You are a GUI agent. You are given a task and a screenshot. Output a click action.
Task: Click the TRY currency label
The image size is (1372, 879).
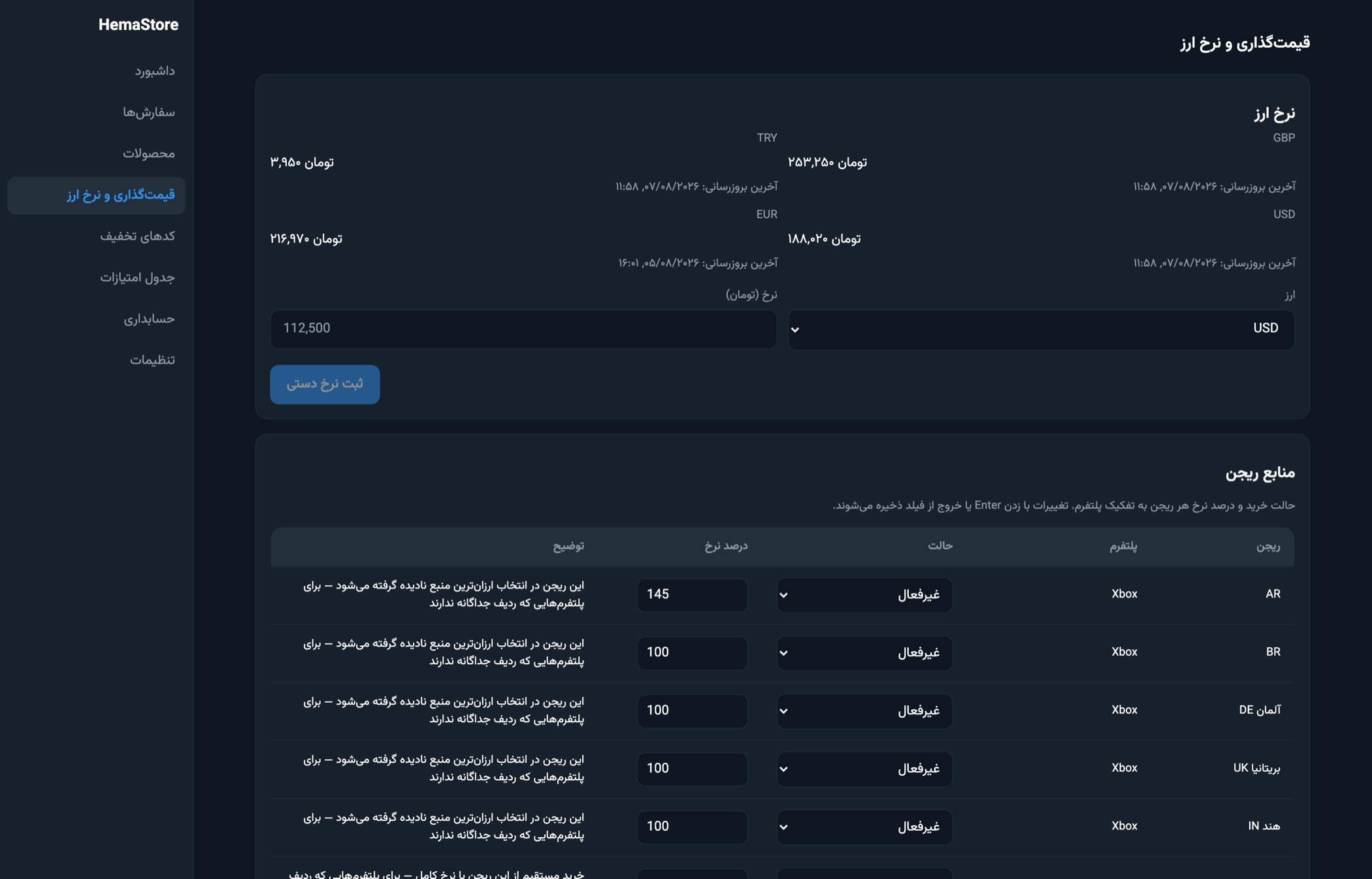tap(767, 138)
